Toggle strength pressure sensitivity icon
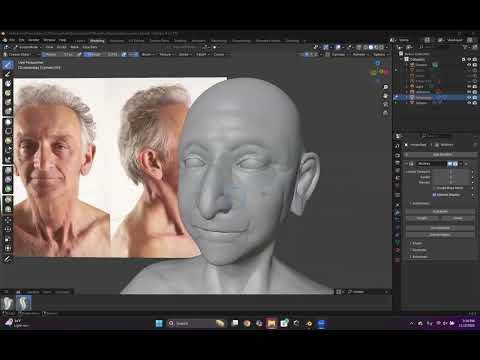 (x=123, y=54)
